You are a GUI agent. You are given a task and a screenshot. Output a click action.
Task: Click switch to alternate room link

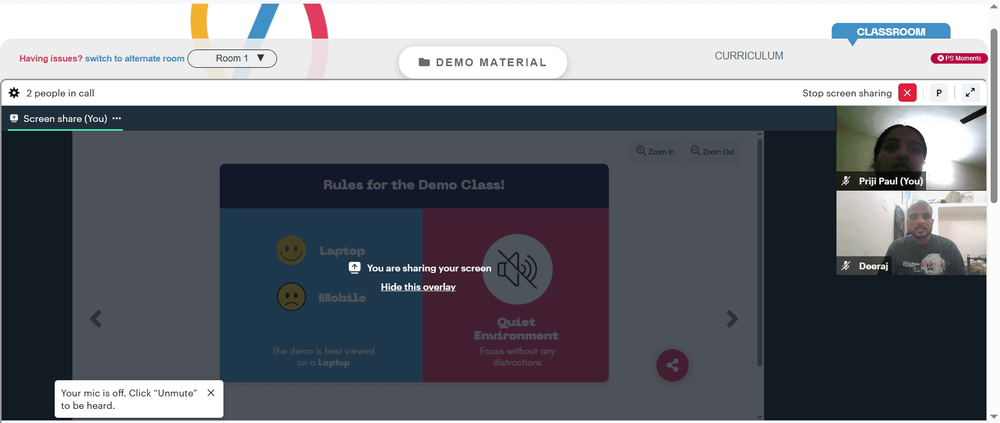[x=135, y=59]
